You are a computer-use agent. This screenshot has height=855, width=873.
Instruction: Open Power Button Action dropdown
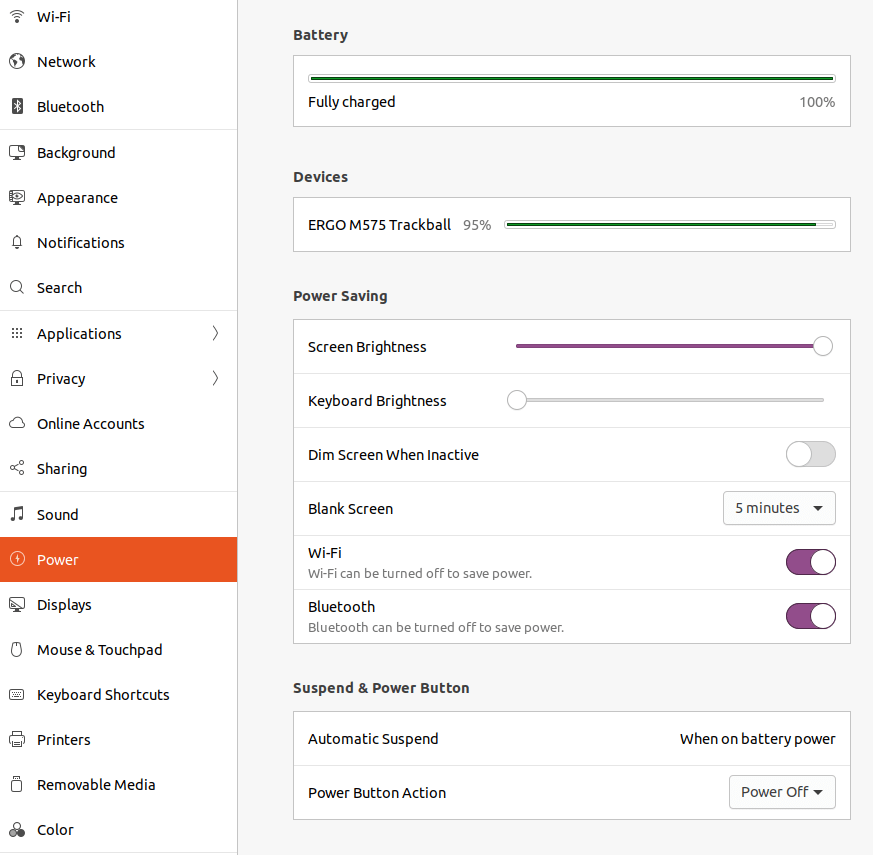coord(782,792)
